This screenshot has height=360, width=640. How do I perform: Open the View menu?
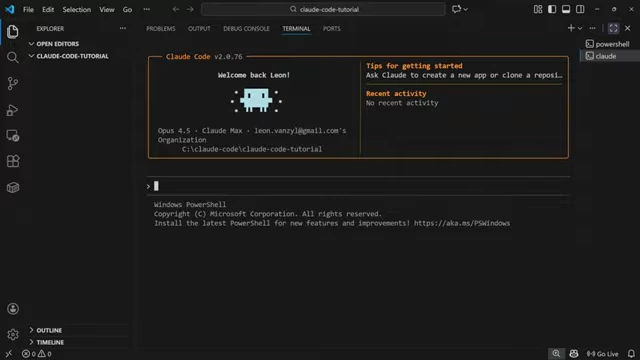click(107, 9)
